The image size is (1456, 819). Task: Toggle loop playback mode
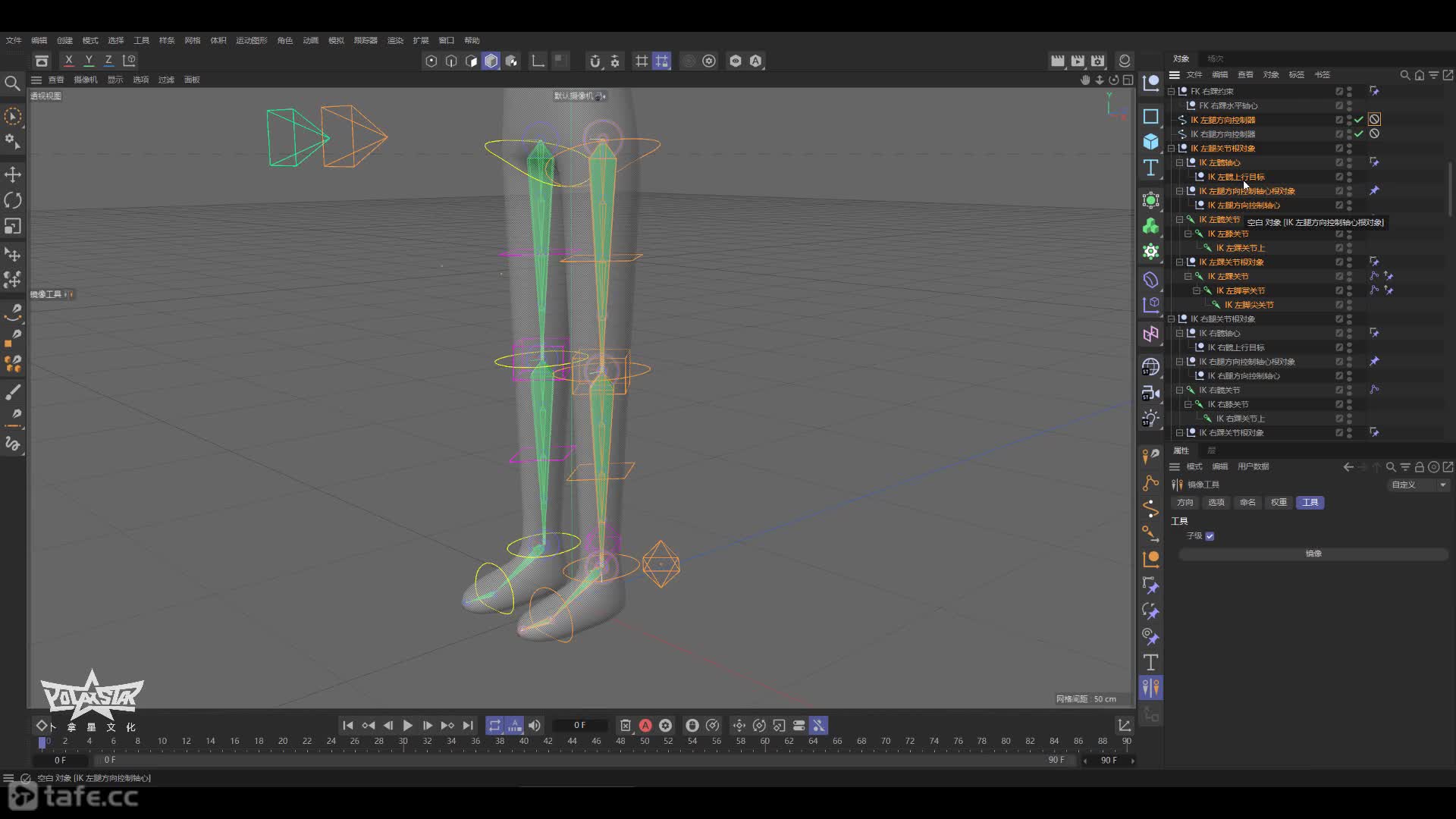pos(494,726)
